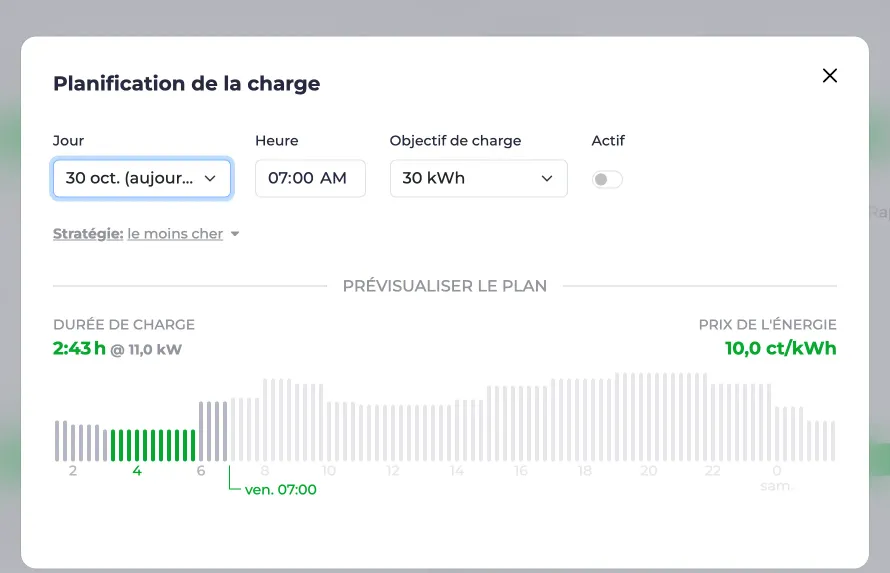Click the Stratégie arrow icon
The width and height of the screenshot is (890, 573).
[x=235, y=234]
